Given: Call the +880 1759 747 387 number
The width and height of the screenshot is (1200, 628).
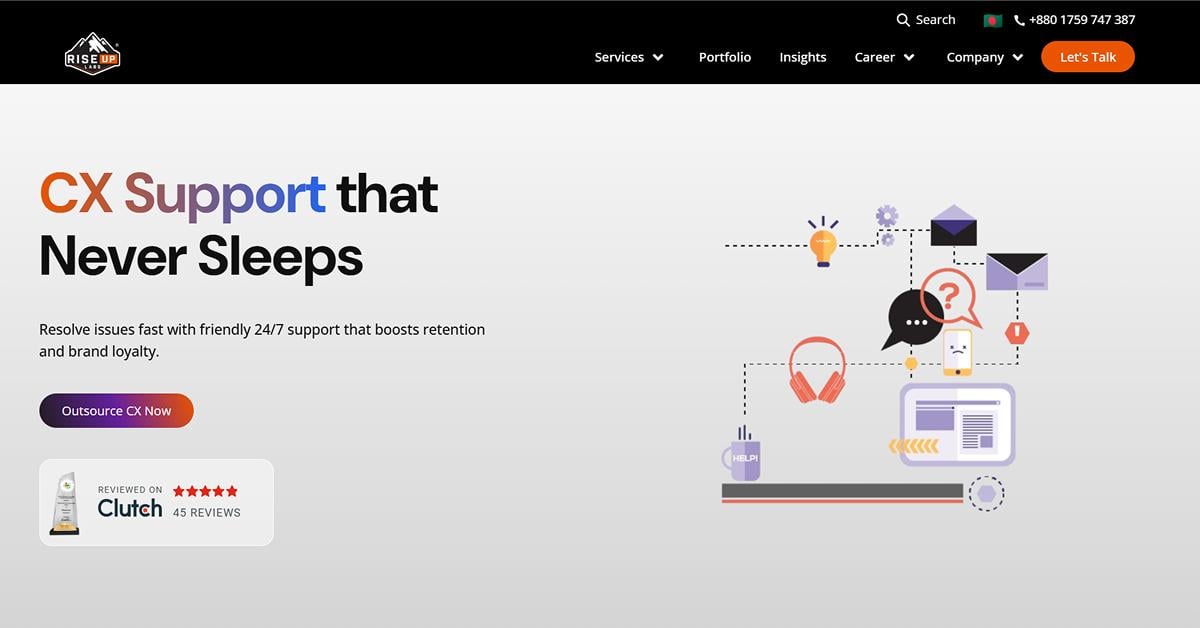Looking at the screenshot, I should tap(1082, 20).
